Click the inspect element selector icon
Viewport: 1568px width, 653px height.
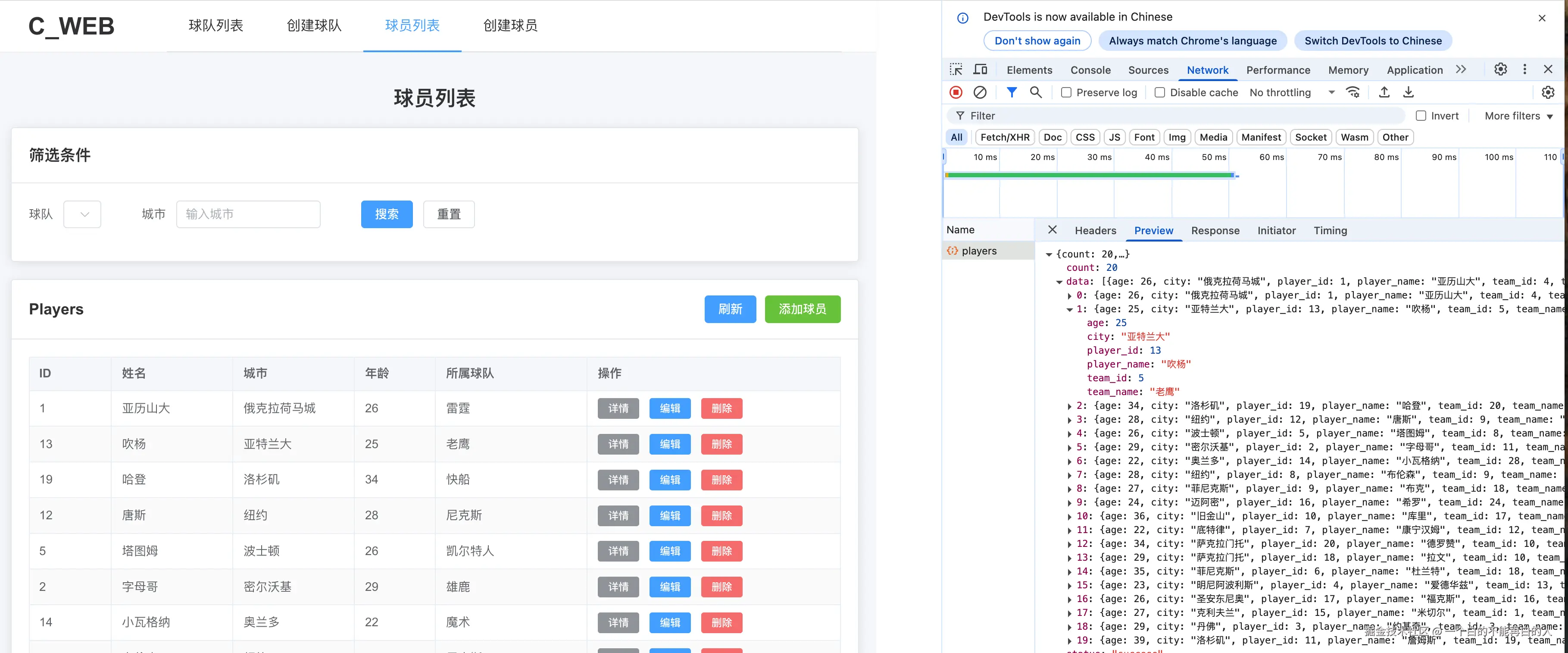tap(956, 69)
